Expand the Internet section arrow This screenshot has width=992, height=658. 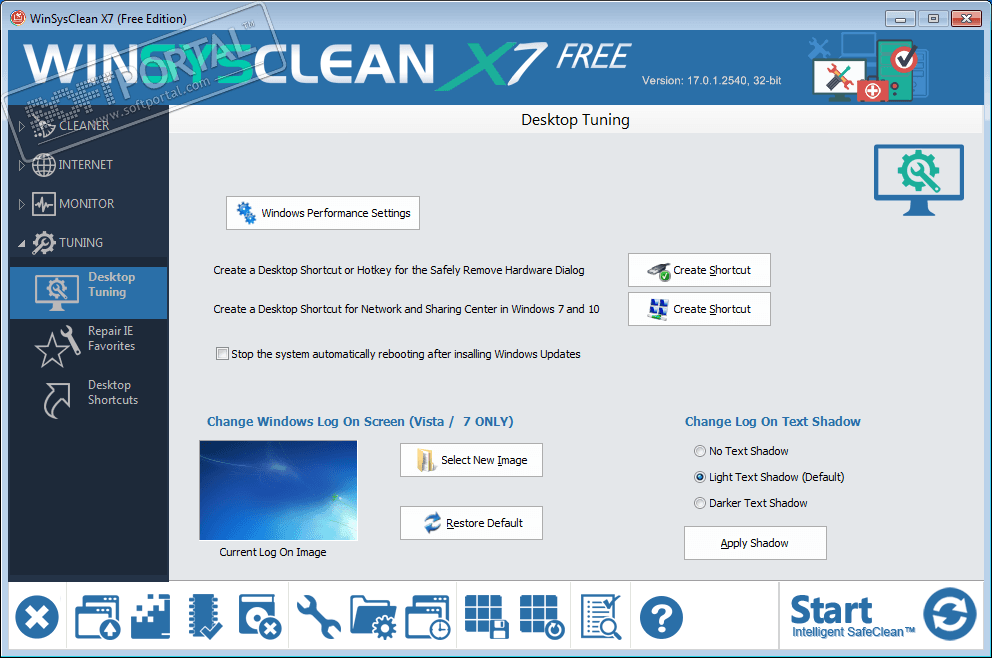pos(22,165)
